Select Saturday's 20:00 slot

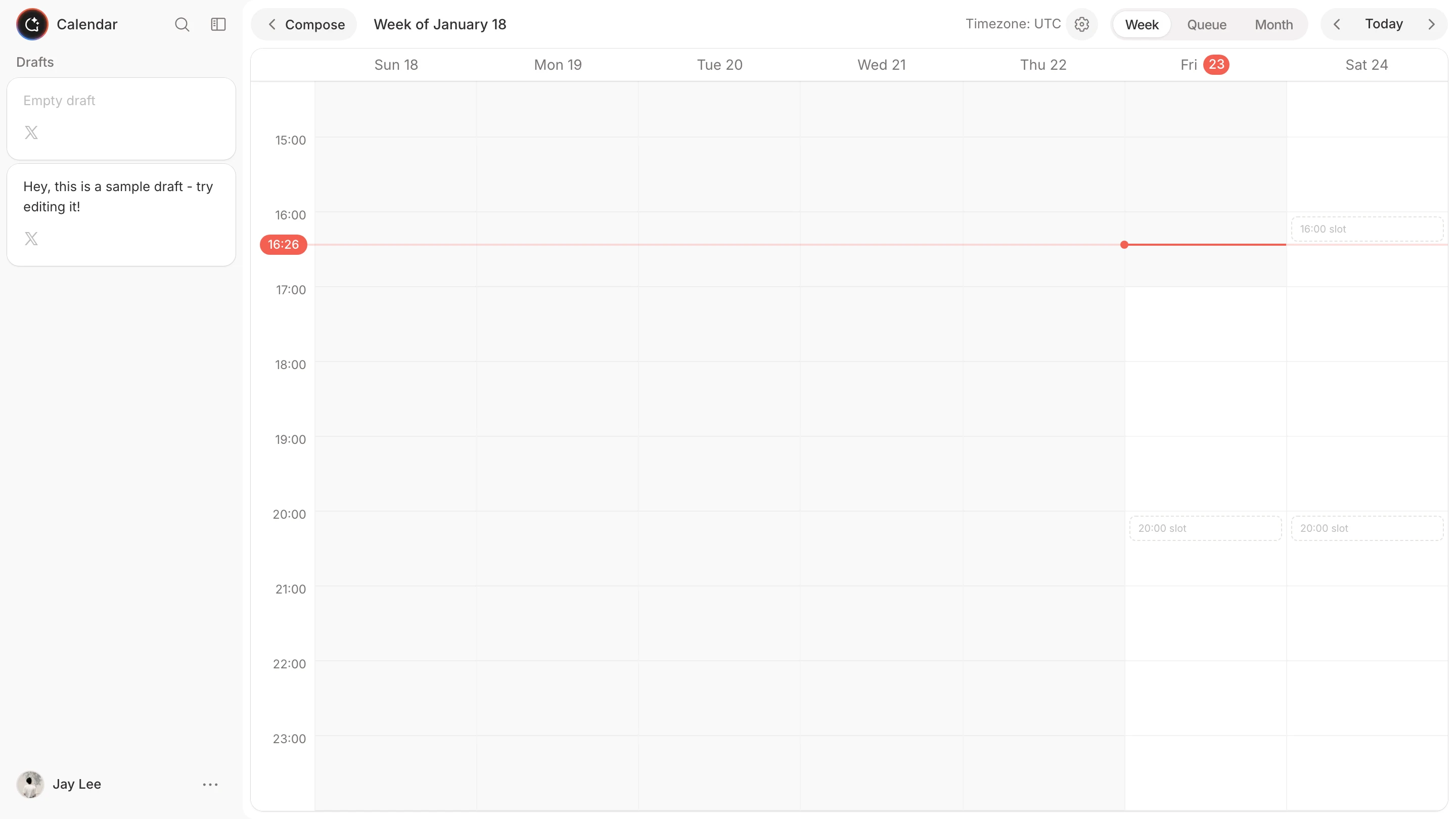[1366, 528]
